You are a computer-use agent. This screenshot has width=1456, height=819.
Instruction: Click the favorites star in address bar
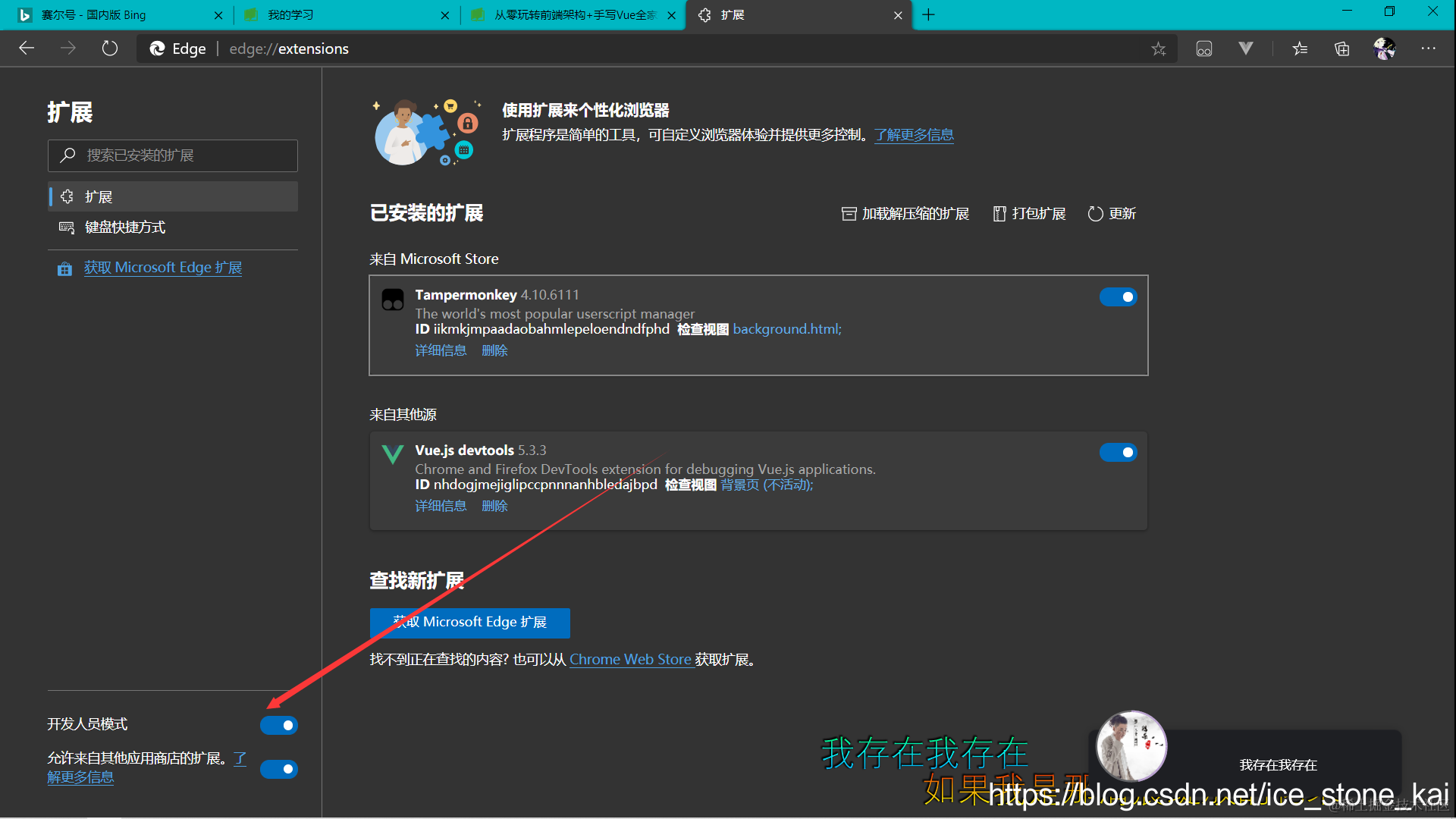pos(1158,48)
